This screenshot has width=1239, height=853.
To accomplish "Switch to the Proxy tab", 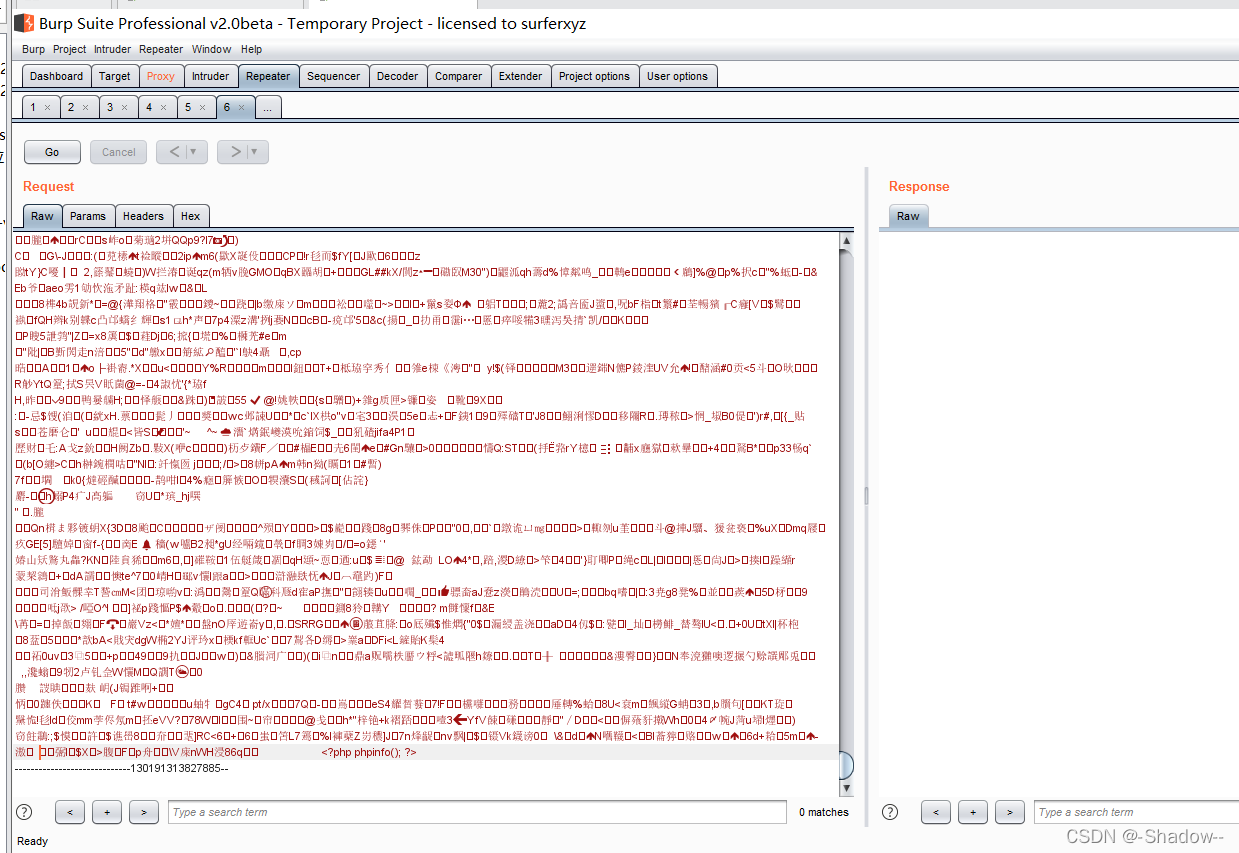I will [161, 76].
